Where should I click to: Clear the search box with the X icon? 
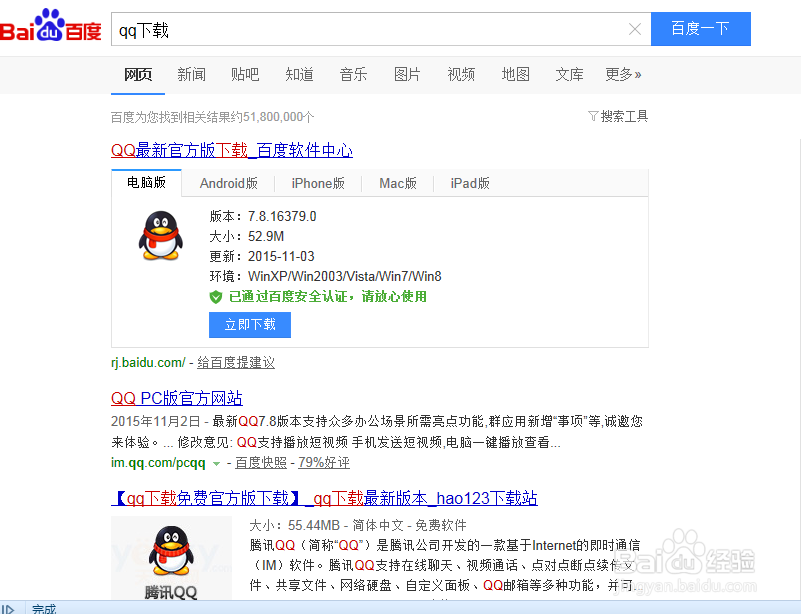pyautogui.click(x=634, y=29)
